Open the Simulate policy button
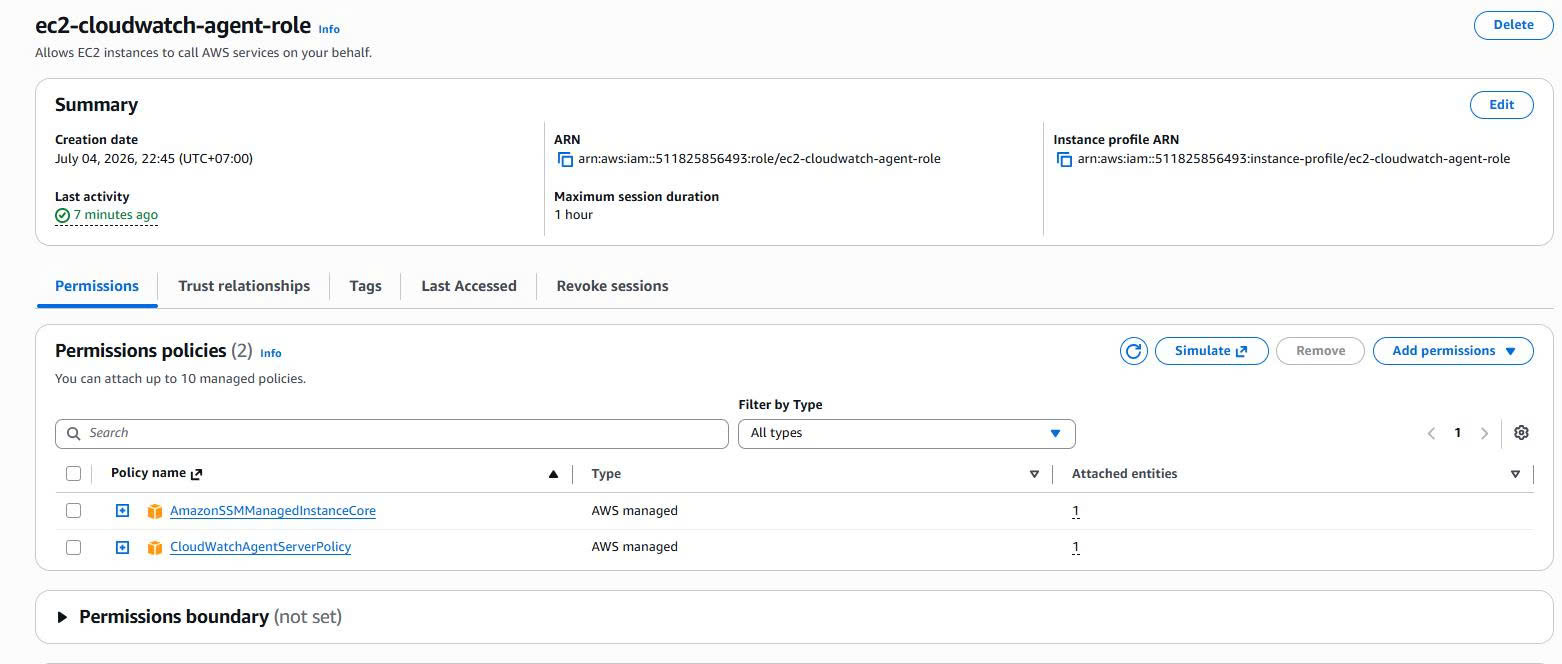Screen dimensions: 1562x664 click(x=1211, y=351)
